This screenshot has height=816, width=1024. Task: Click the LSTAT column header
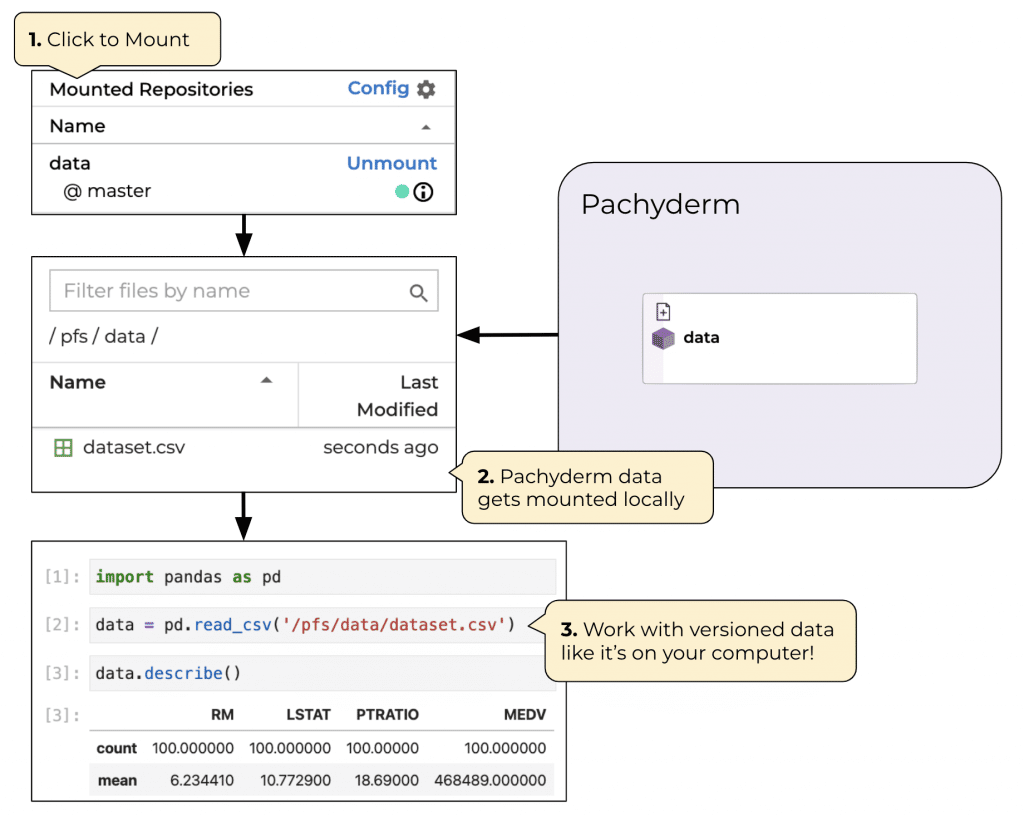point(308,715)
